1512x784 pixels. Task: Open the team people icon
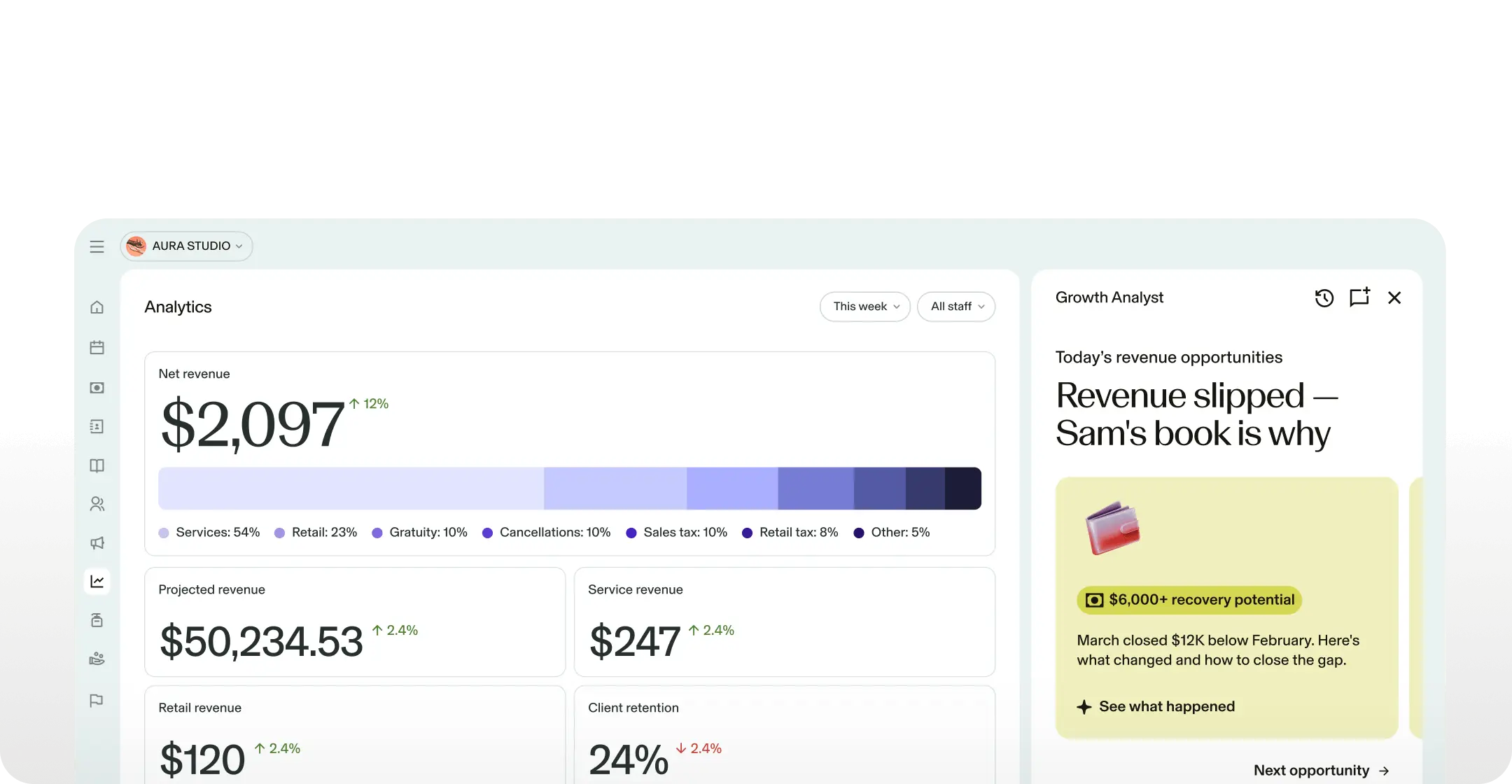97,504
